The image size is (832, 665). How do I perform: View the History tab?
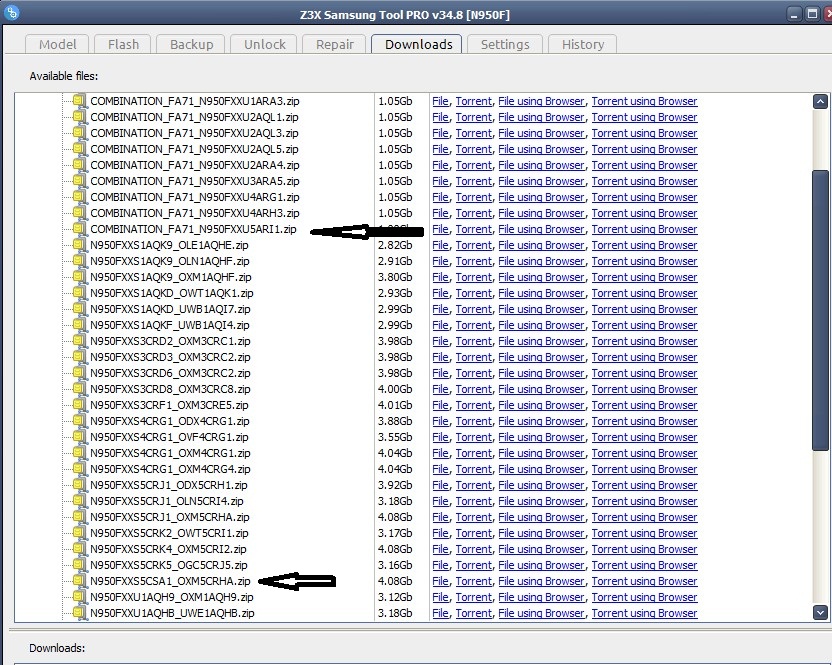pos(583,44)
